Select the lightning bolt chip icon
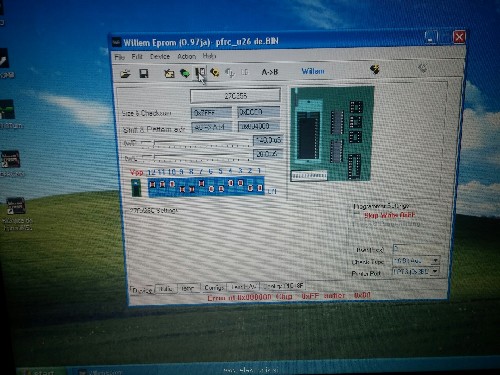This screenshot has height=375, width=500. (x=375, y=69)
